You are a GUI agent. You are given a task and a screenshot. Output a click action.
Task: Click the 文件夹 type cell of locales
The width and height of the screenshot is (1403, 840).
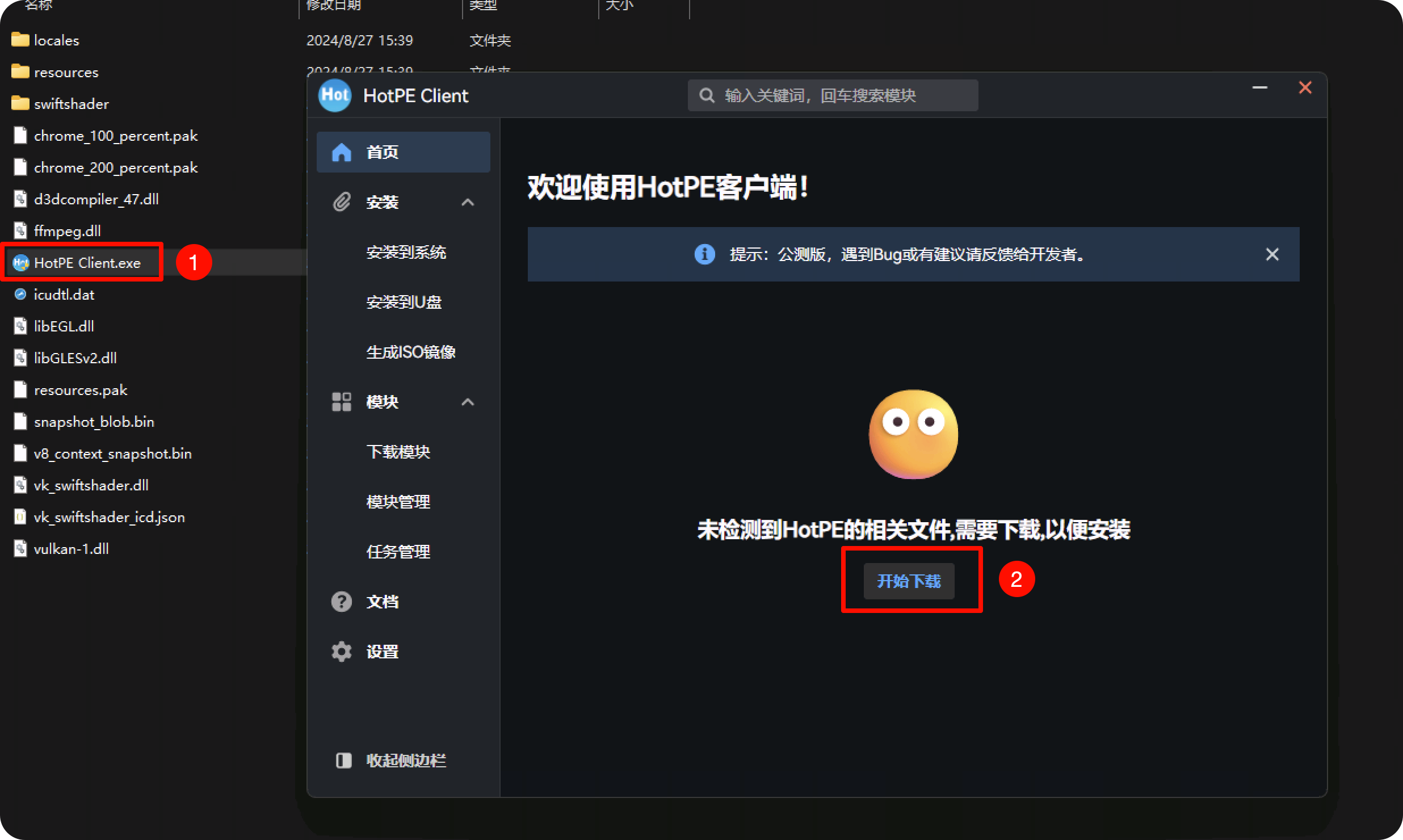point(490,40)
